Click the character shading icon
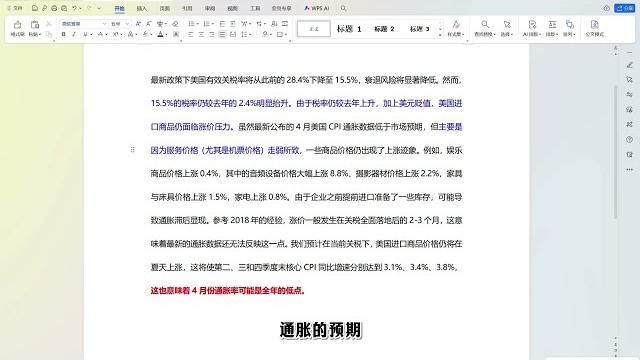Viewport: 640px width, 360px height. point(176,35)
